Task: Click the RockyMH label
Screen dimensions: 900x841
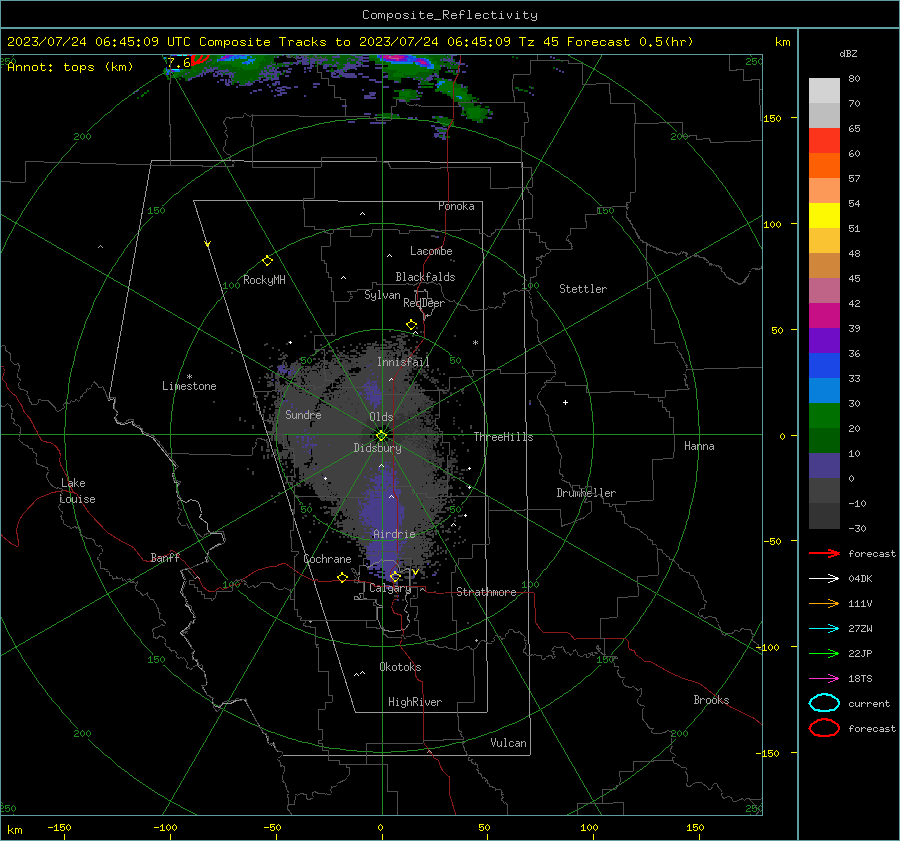Action: tap(264, 280)
